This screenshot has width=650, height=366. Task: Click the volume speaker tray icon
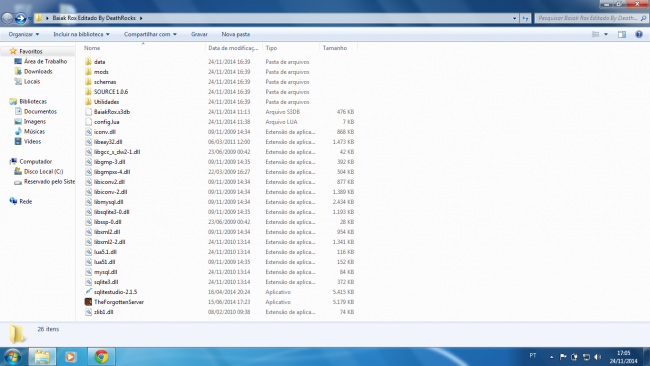coord(597,356)
